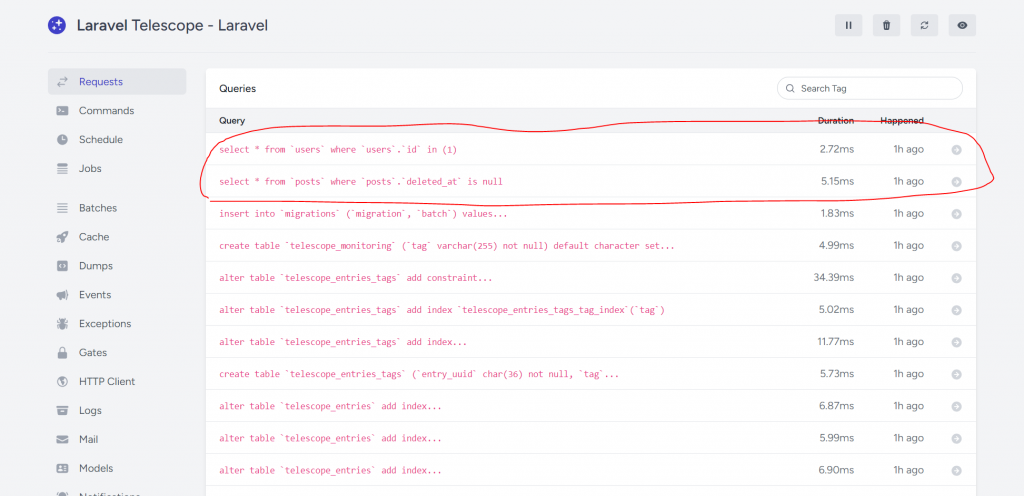
Task: Select the query text selecting from posts
Action: coord(361,181)
